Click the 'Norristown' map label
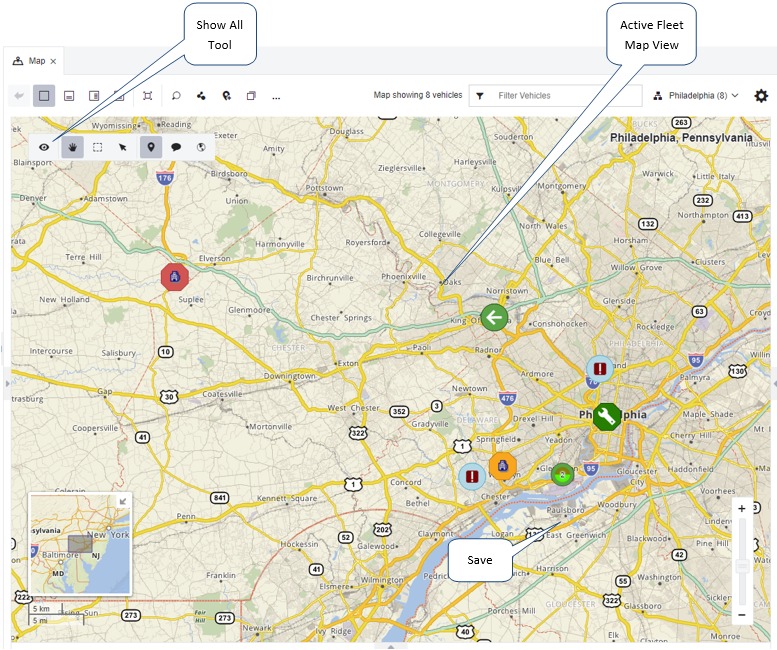The image size is (777, 650). (507, 291)
